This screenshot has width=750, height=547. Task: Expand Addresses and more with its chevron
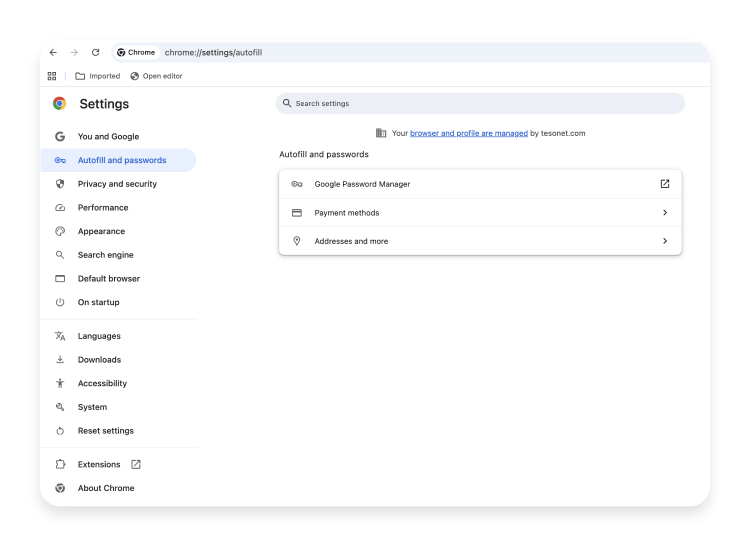pos(665,241)
